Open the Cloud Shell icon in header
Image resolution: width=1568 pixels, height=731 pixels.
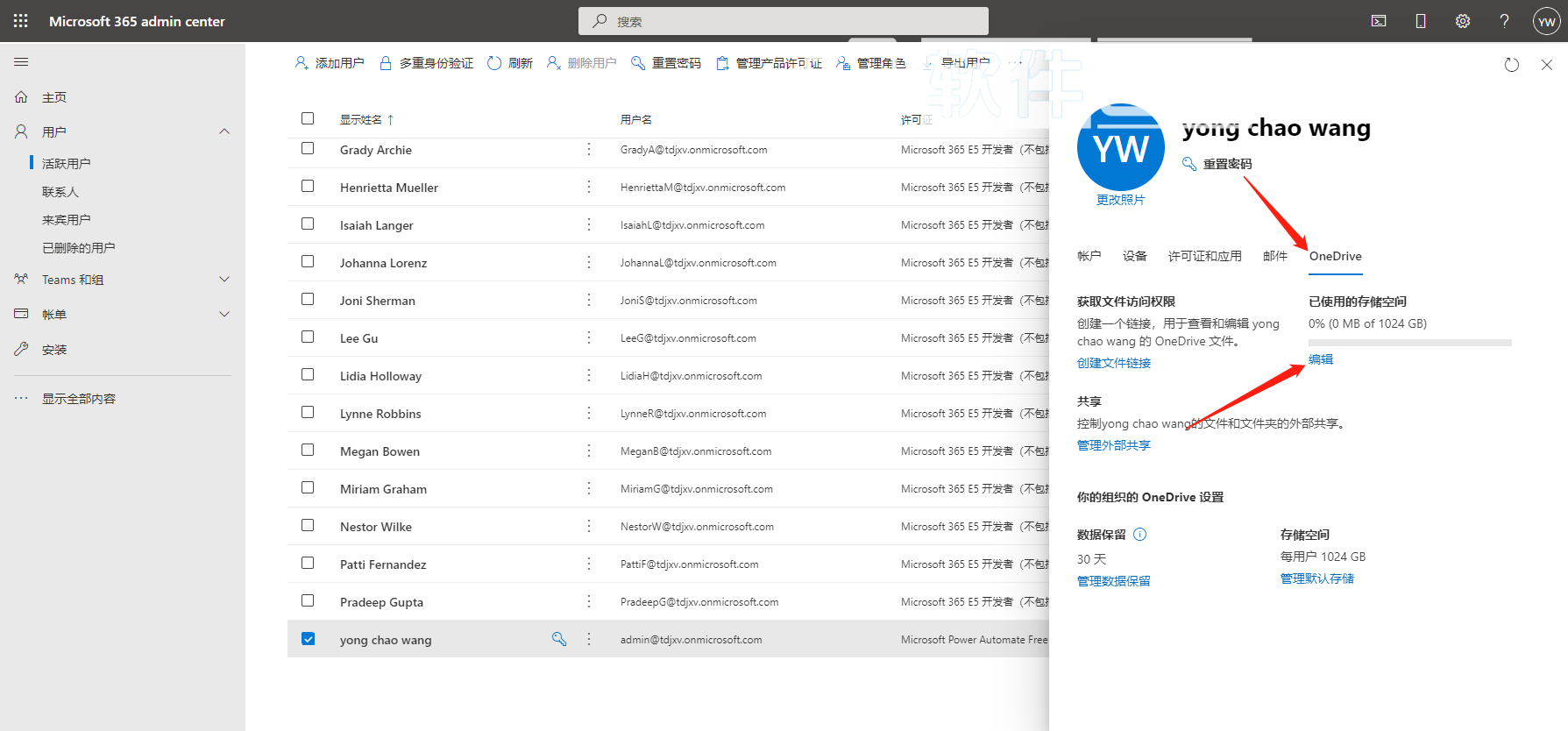(x=1379, y=21)
